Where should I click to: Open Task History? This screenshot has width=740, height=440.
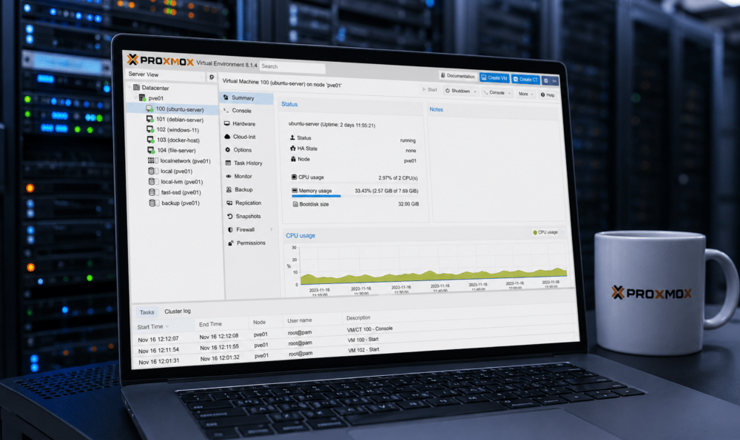click(248, 163)
